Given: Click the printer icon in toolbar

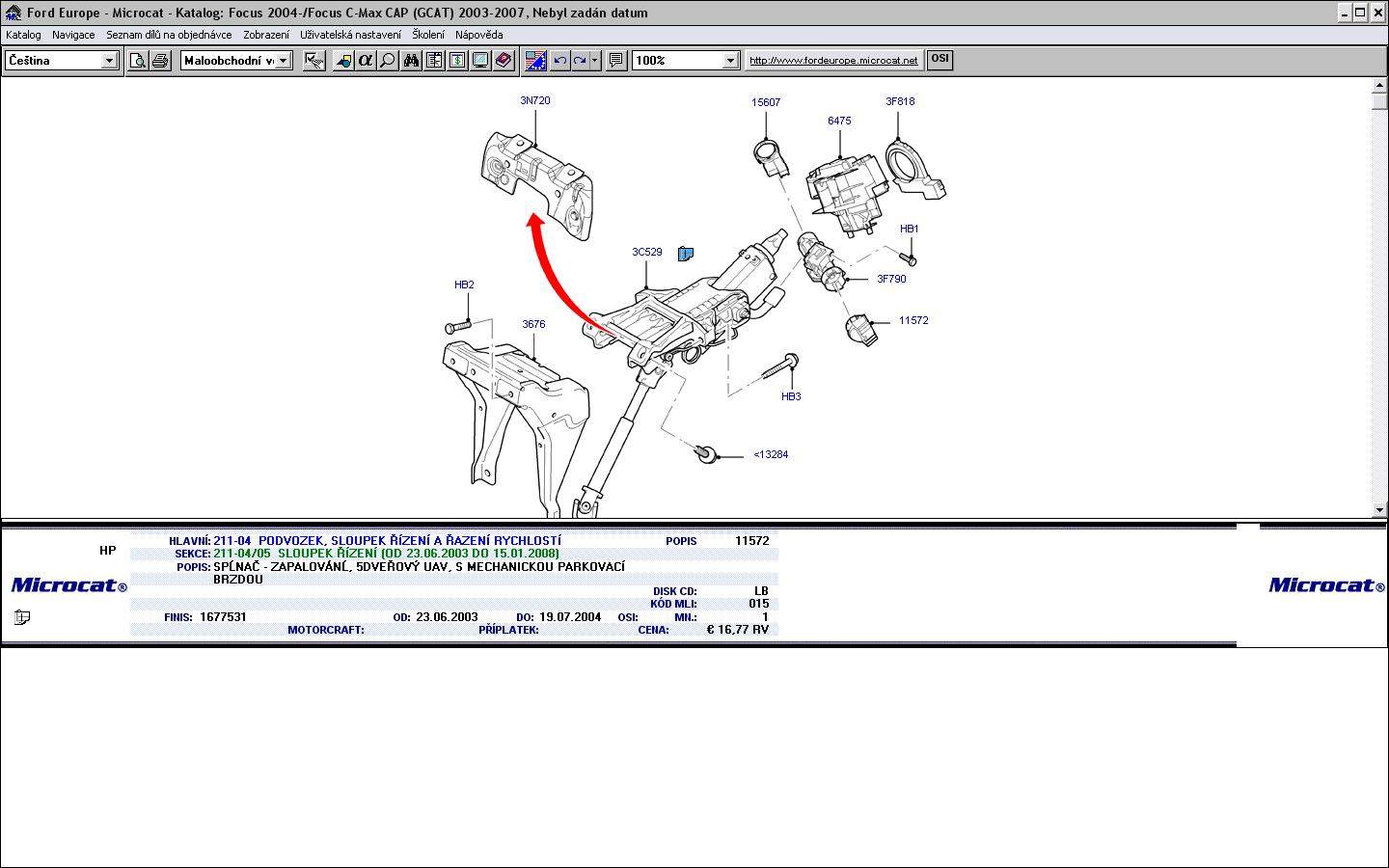Looking at the screenshot, I should (x=160, y=61).
